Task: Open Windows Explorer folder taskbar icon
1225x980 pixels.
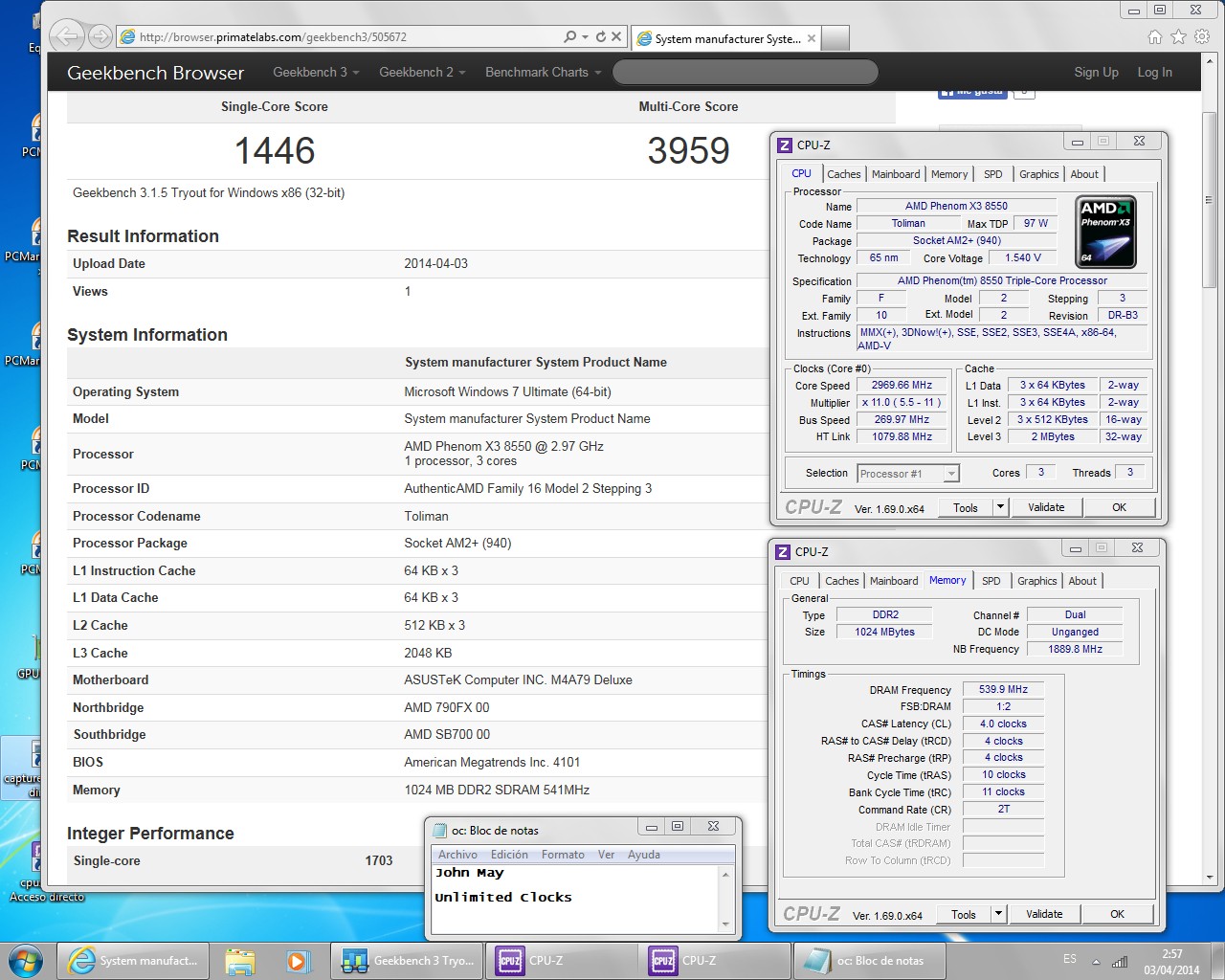Action: tap(240, 960)
